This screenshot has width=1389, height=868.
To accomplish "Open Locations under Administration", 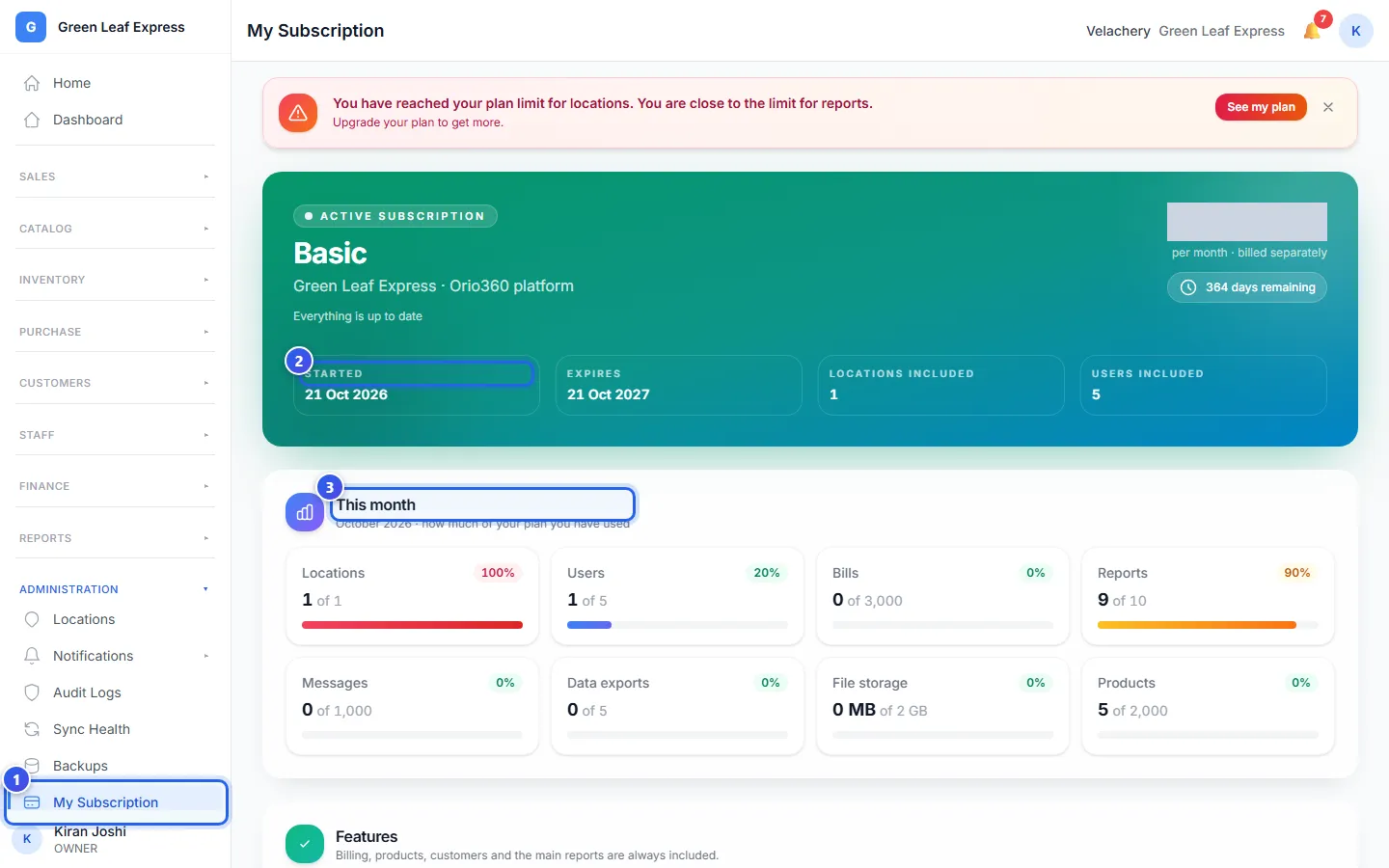I will [x=115, y=619].
